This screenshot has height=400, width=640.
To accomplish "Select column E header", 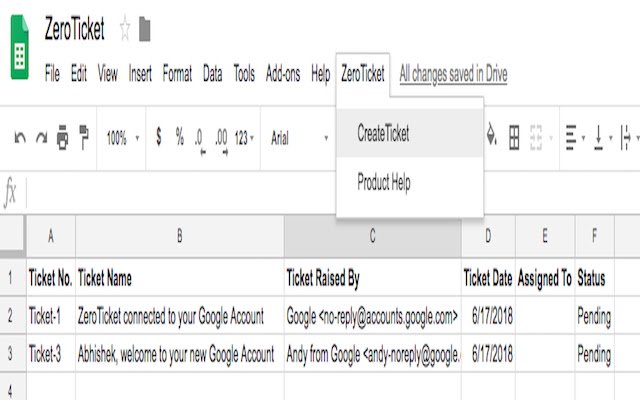I will (545, 236).
